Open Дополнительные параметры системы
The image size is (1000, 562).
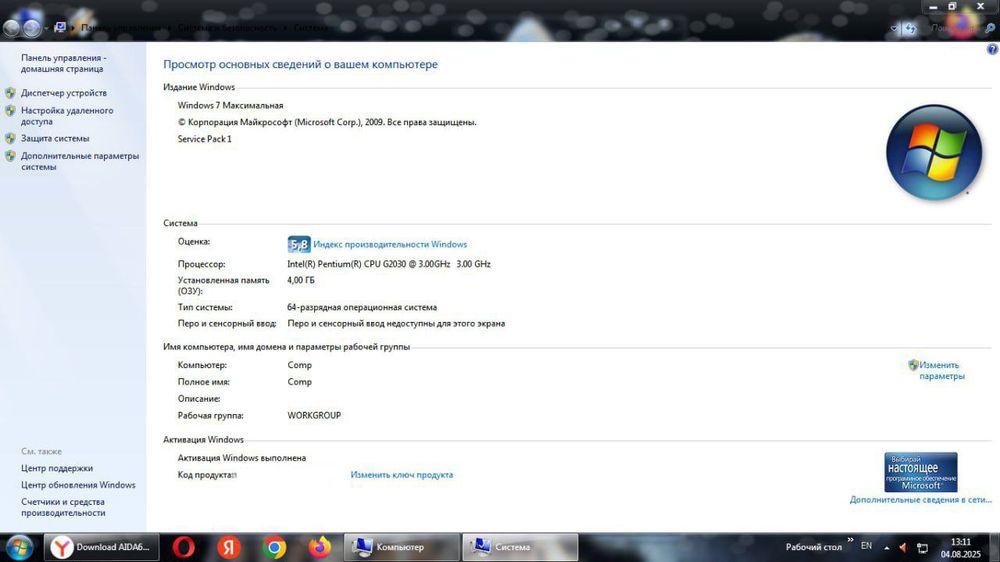click(80, 161)
